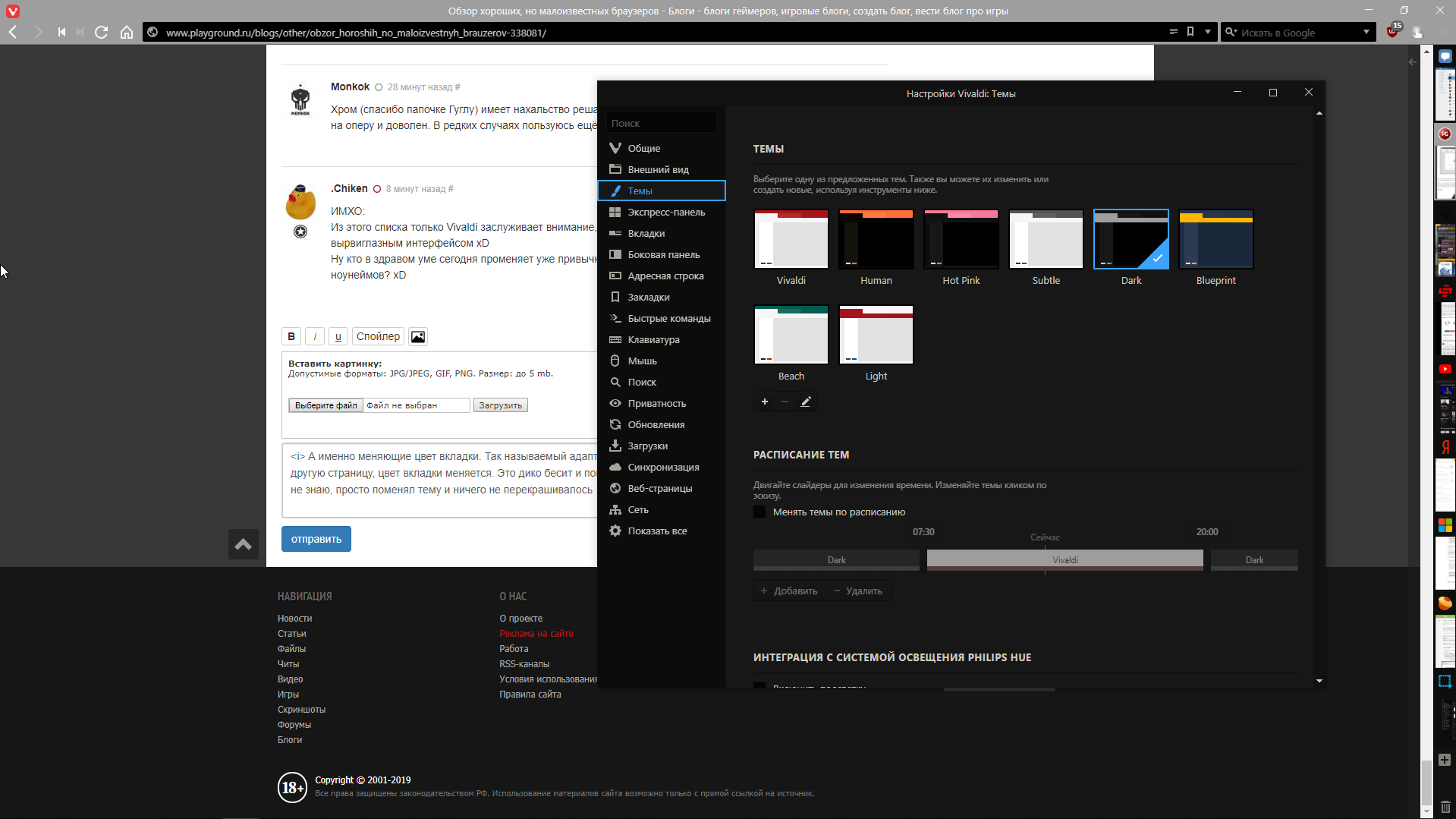Select Показать все in settings sidebar
Viewport: 1456px width, 819px height.
click(x=662, y=531)
